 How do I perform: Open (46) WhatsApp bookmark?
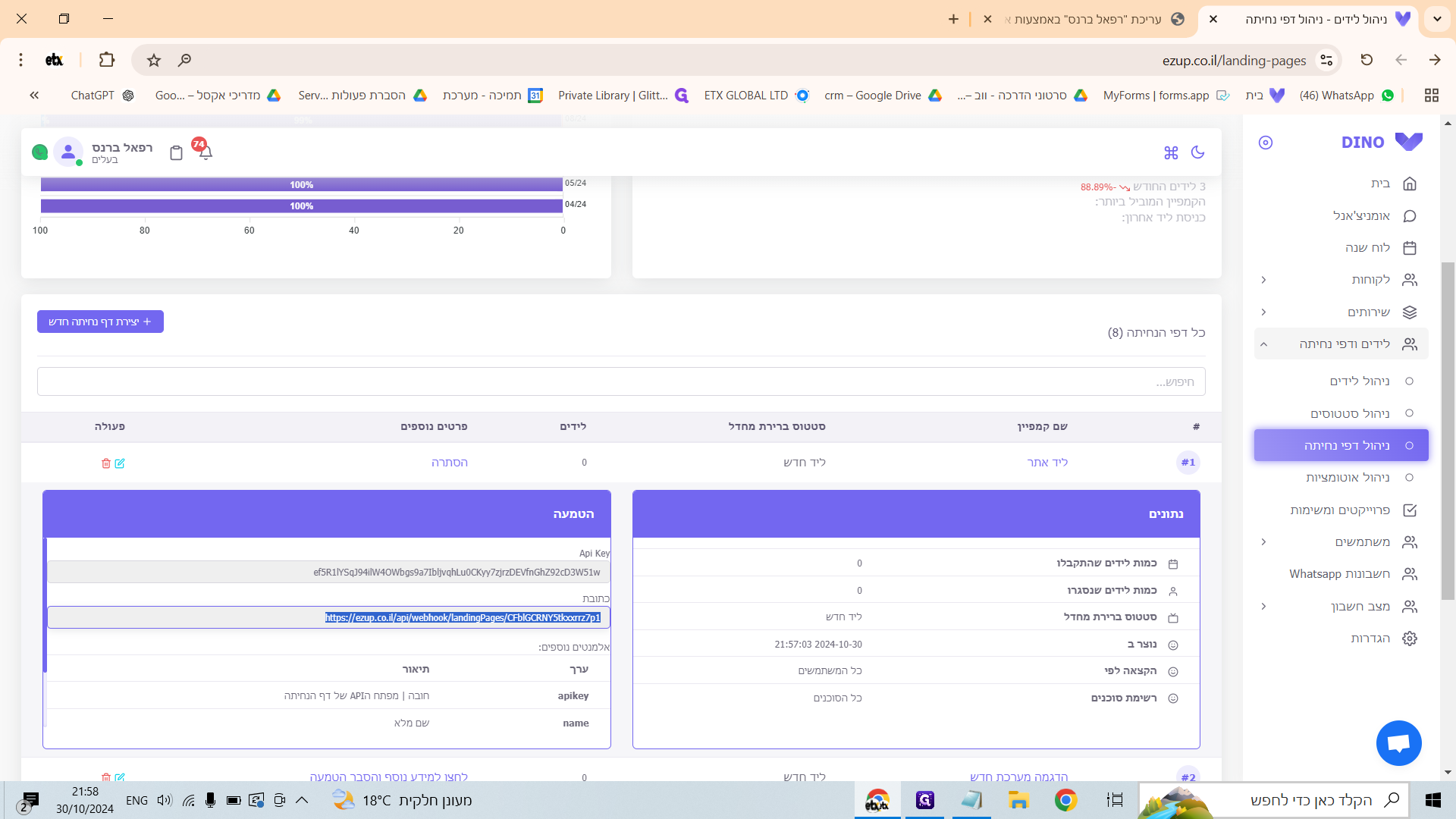tap(1346, 95)
